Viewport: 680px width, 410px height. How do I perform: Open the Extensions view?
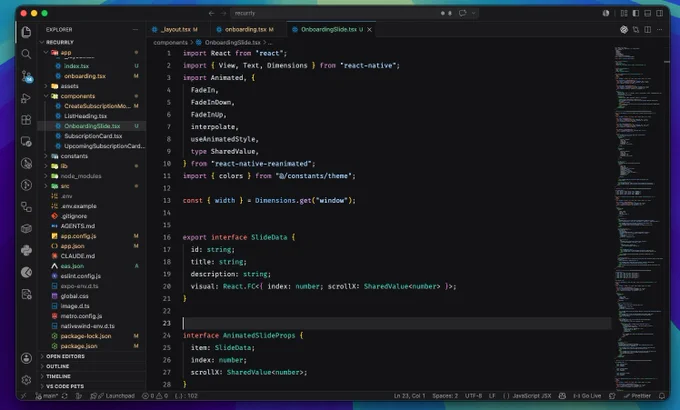[26, 120]
